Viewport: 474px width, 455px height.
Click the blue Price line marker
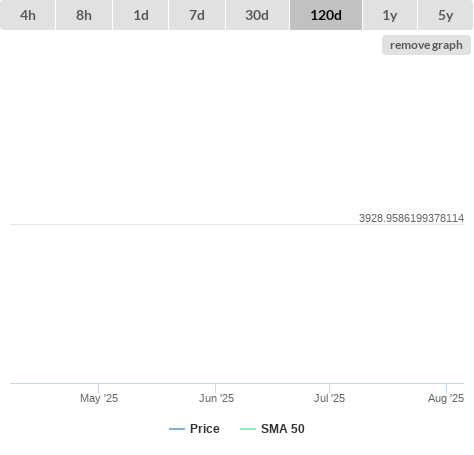tap(177, 429)
